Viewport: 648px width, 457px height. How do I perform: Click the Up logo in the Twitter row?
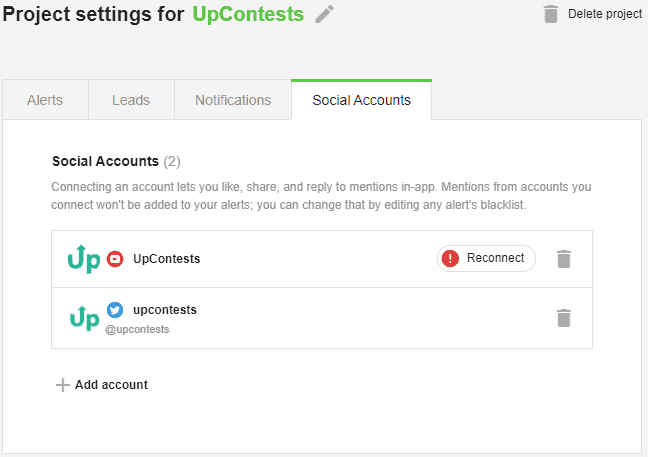pos(84,318)
